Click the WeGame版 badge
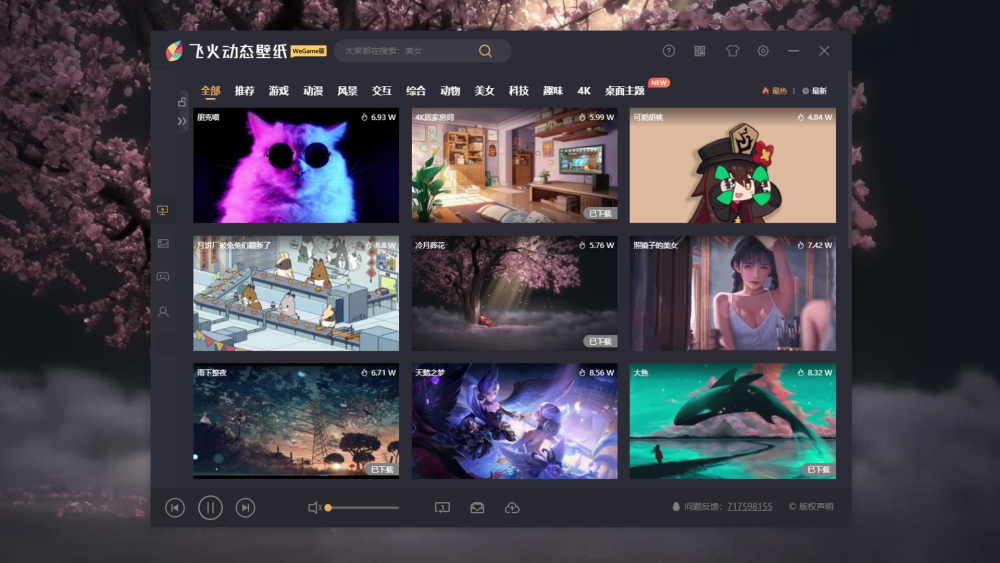Viewport: 1000px width, 563px height. click(309, 51)
